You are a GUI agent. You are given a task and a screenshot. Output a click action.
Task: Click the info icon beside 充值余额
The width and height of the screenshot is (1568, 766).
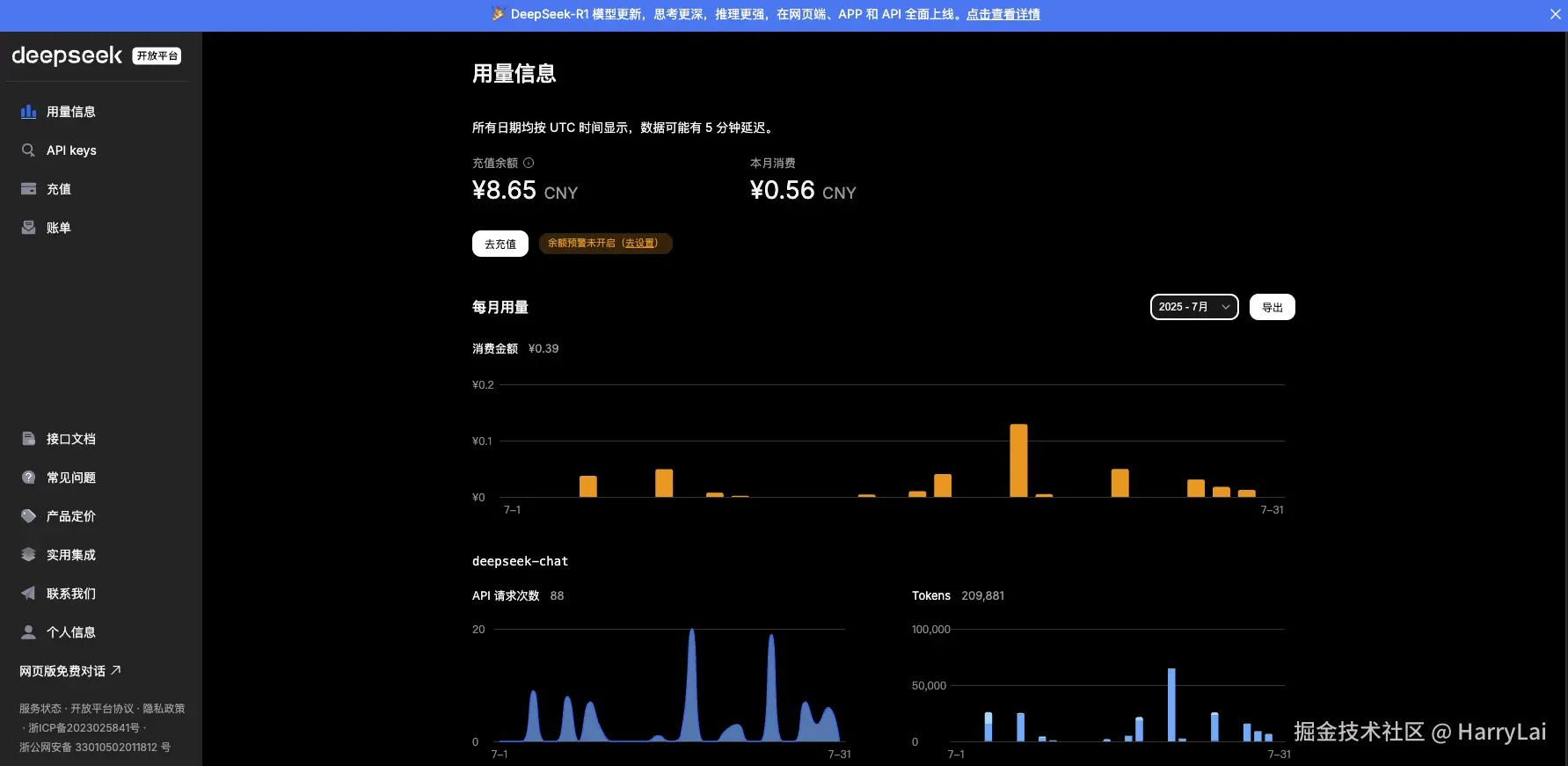[529, 163]
